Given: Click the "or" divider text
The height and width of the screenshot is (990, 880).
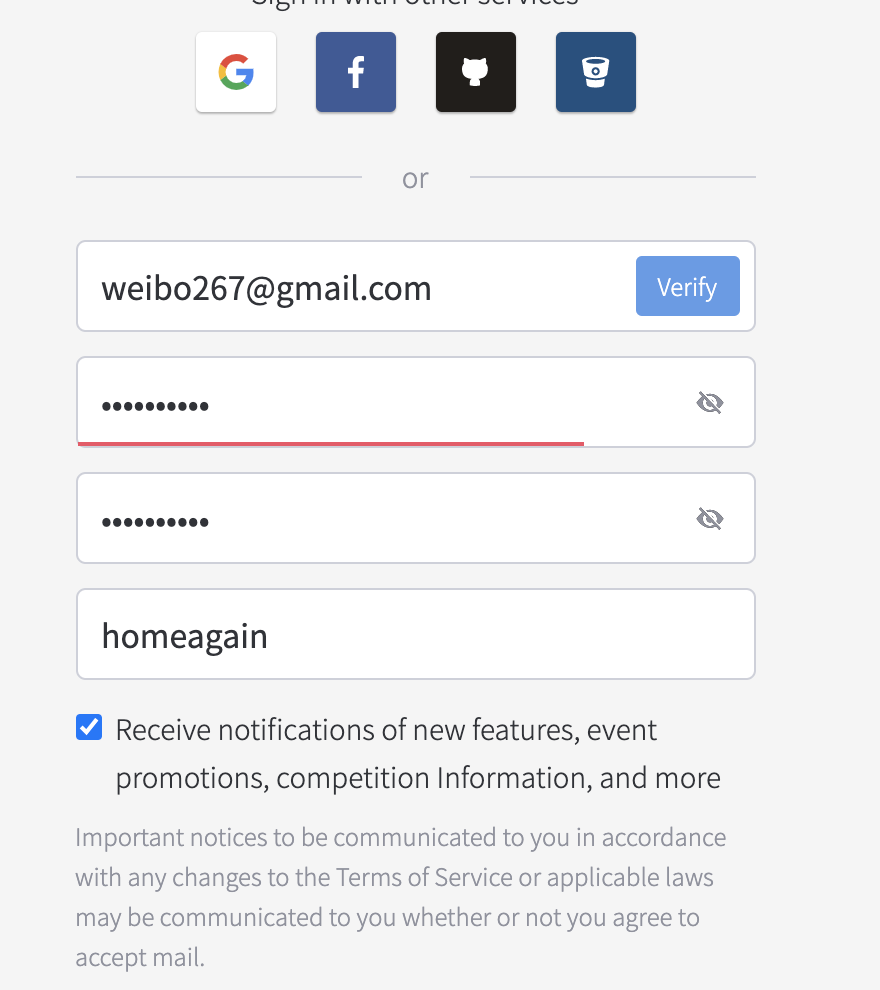Looking at the screenshot, I should (x=415, y=178).
